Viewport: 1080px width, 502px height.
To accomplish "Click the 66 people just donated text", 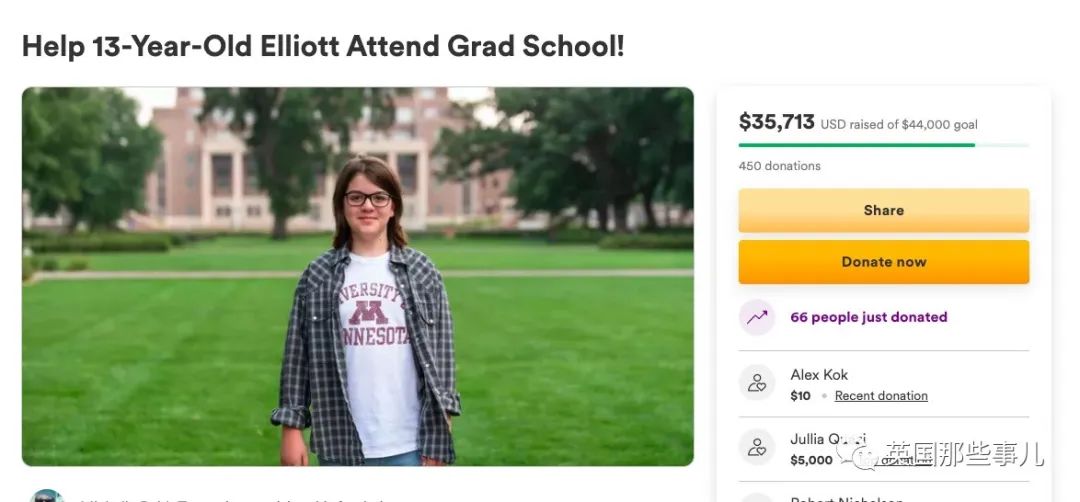I will coord(868,317).
